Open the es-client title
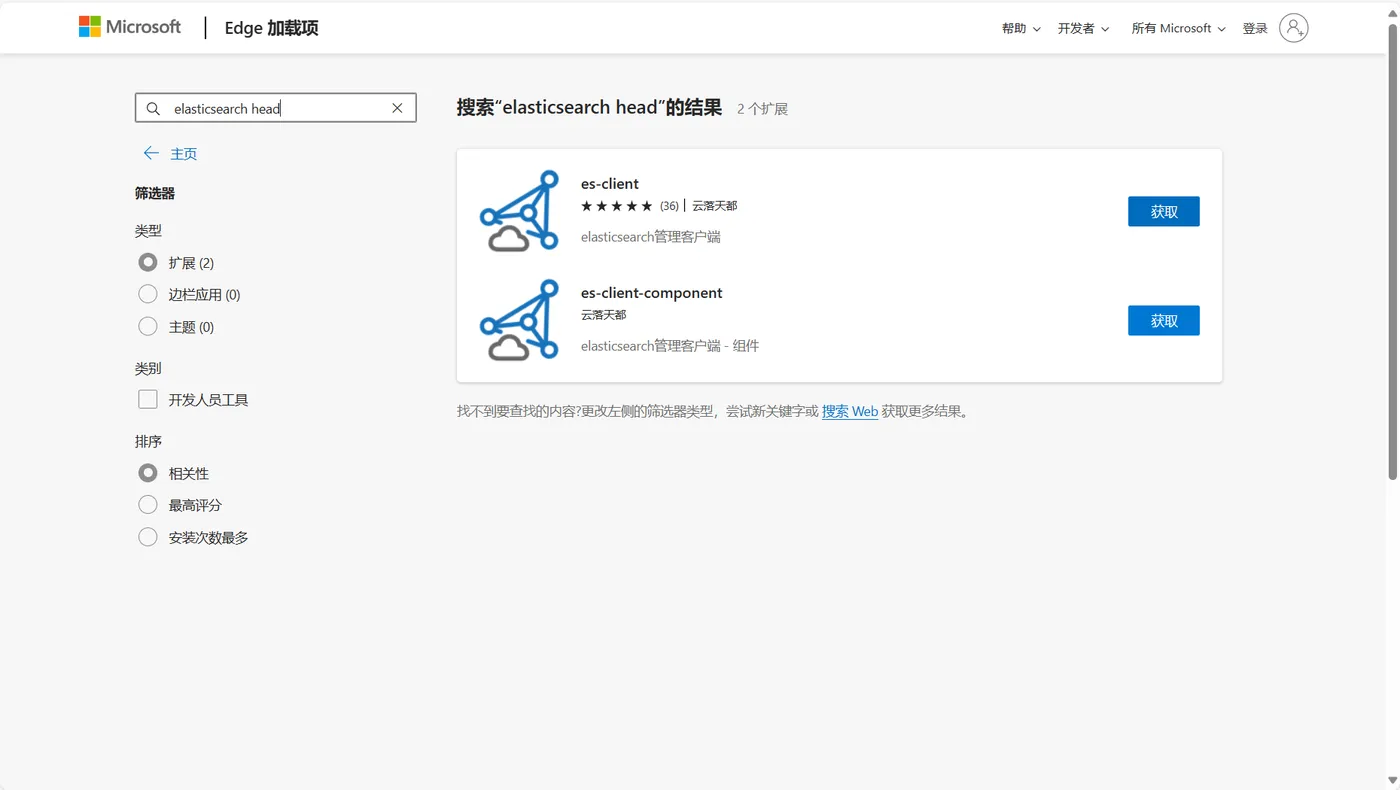The width and height of the screenshot is (1400, 790). [610, 184]
